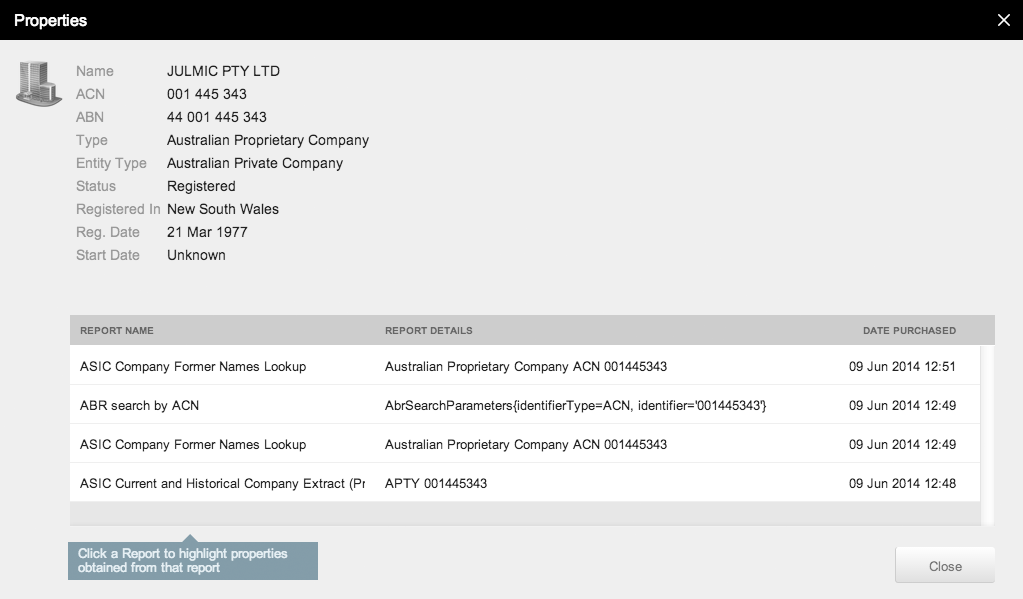Click the 09 Jun 2014 12:48 date cell

(x=902, y=484)
